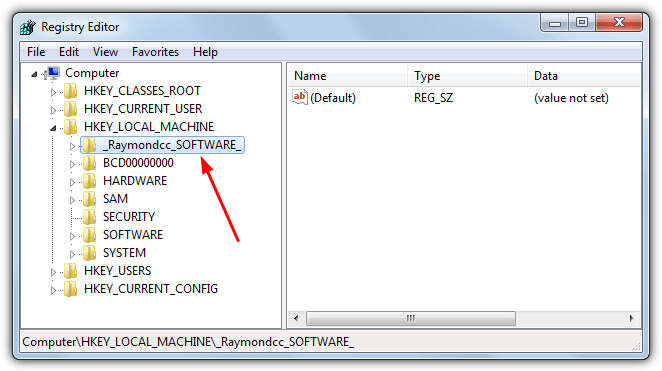The width and height of the screenshot is (662, 371).
Task: Click the horizontal scrollbar thumb
Action: [x=411, y=318]
